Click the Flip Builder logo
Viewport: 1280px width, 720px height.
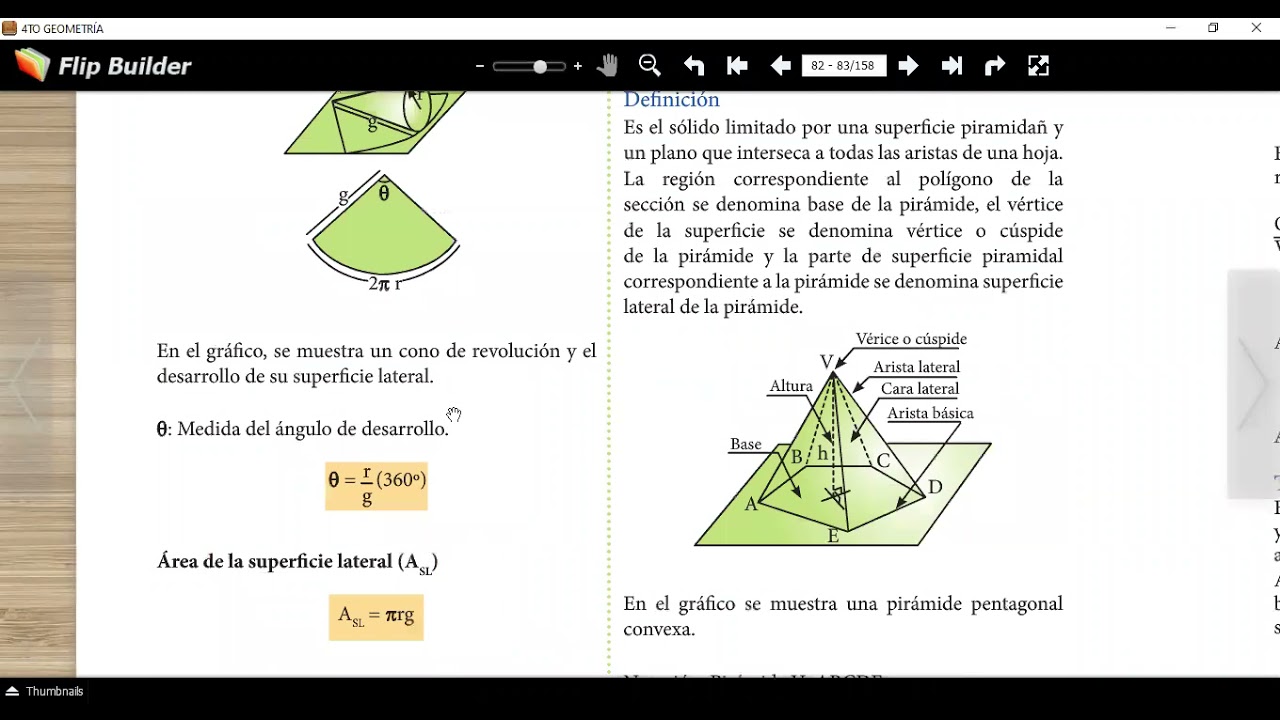(103, 66)
